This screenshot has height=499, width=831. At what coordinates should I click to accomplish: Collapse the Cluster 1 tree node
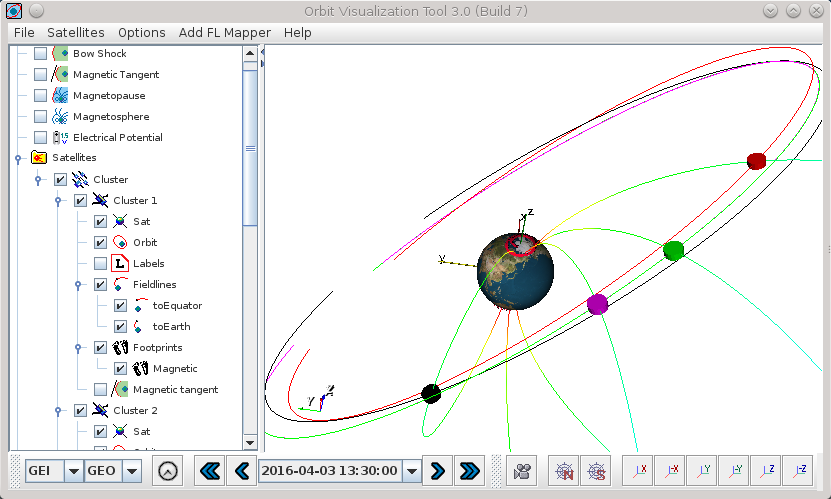pyautogui.click(x=58, y=201)
